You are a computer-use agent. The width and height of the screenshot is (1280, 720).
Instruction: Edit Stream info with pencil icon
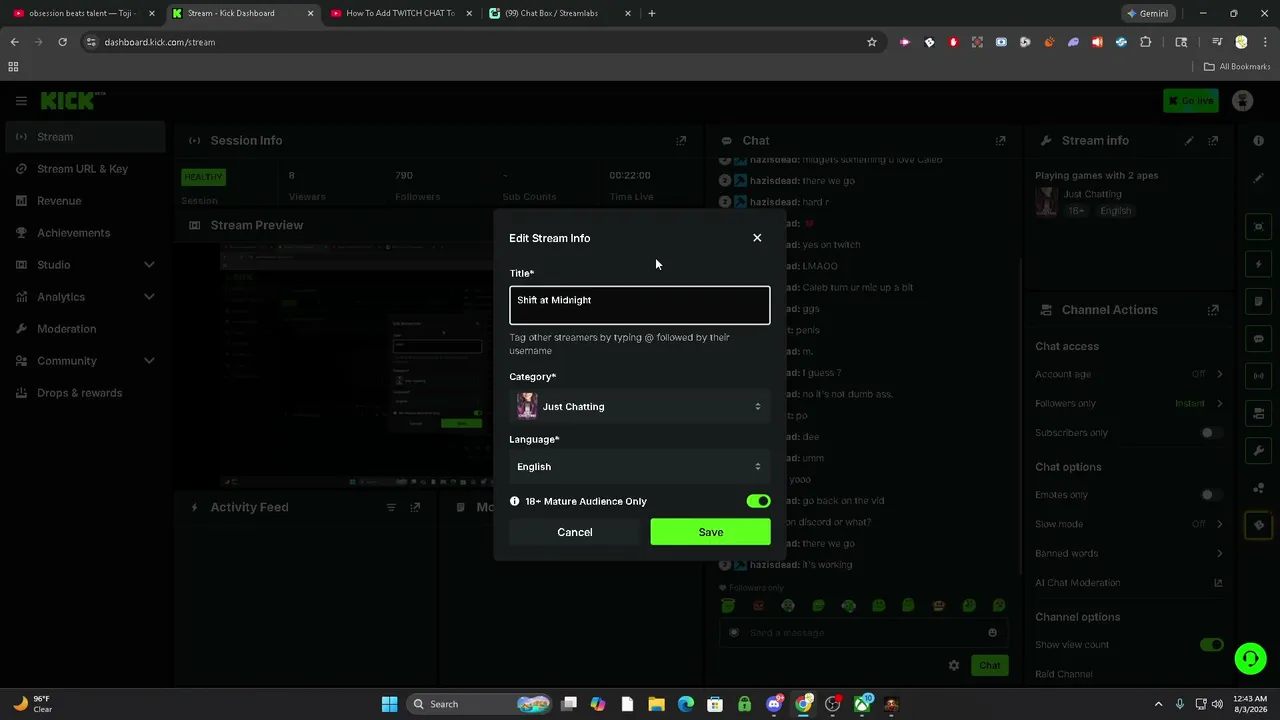pyautogui.click(x=1189, y=141)
